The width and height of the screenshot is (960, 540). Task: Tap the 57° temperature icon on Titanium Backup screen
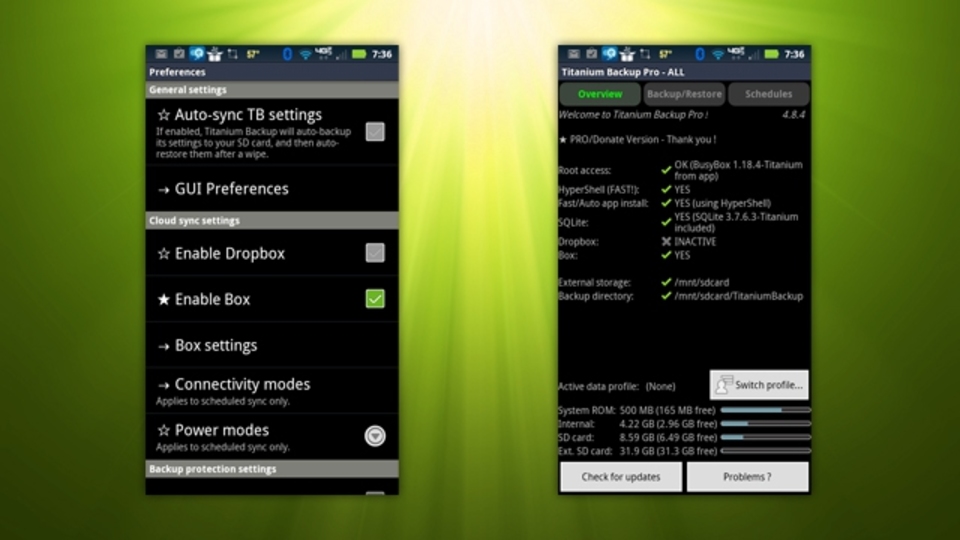click(x=666, y=54)
